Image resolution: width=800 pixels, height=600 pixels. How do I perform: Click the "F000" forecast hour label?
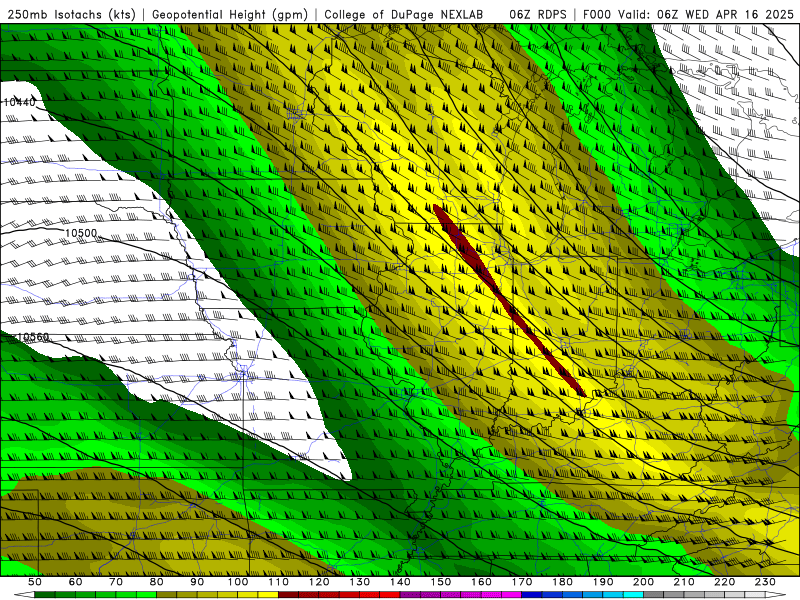pos(597,15)
